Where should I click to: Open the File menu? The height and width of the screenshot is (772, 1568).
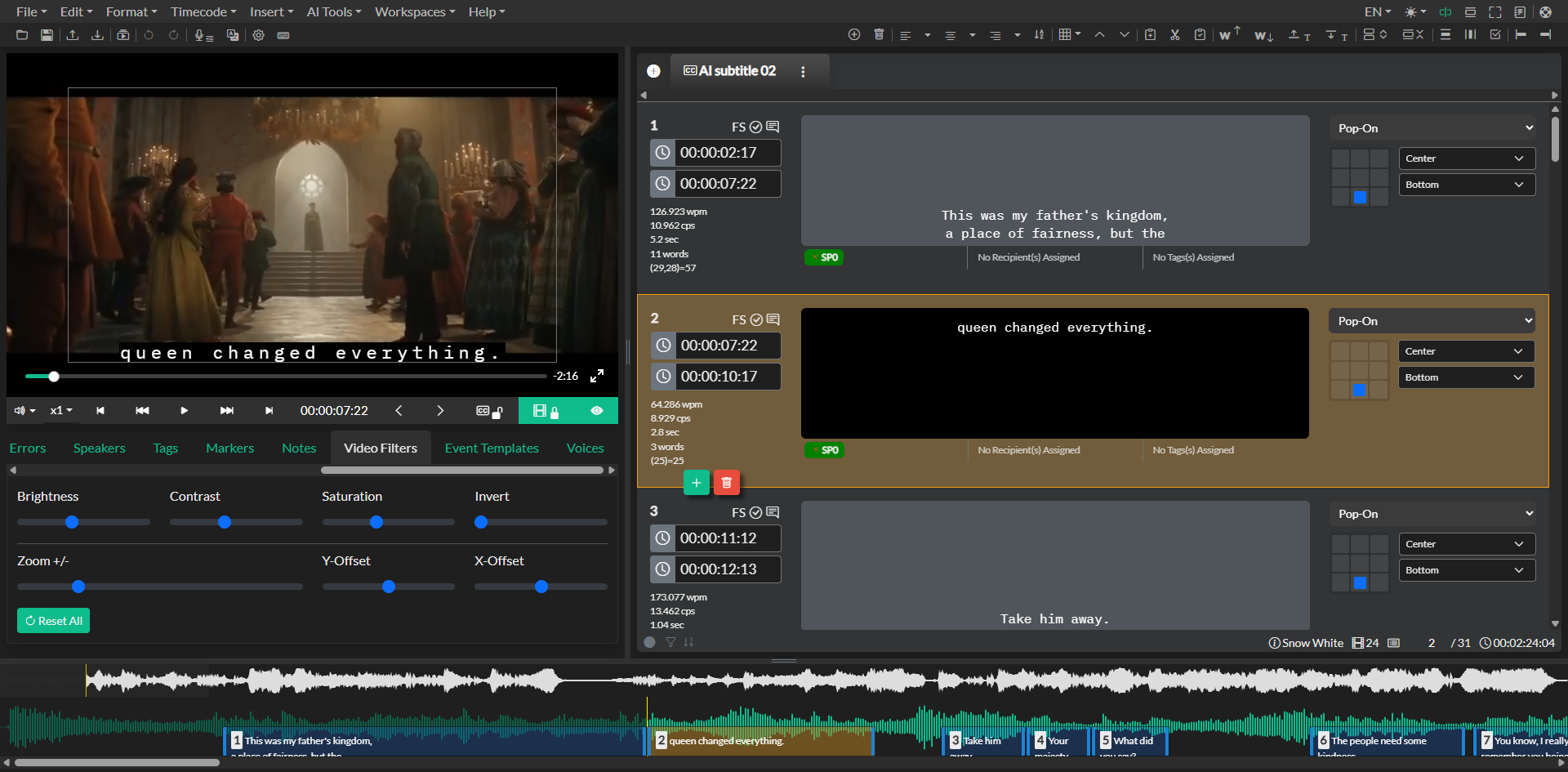click(31, 12)
